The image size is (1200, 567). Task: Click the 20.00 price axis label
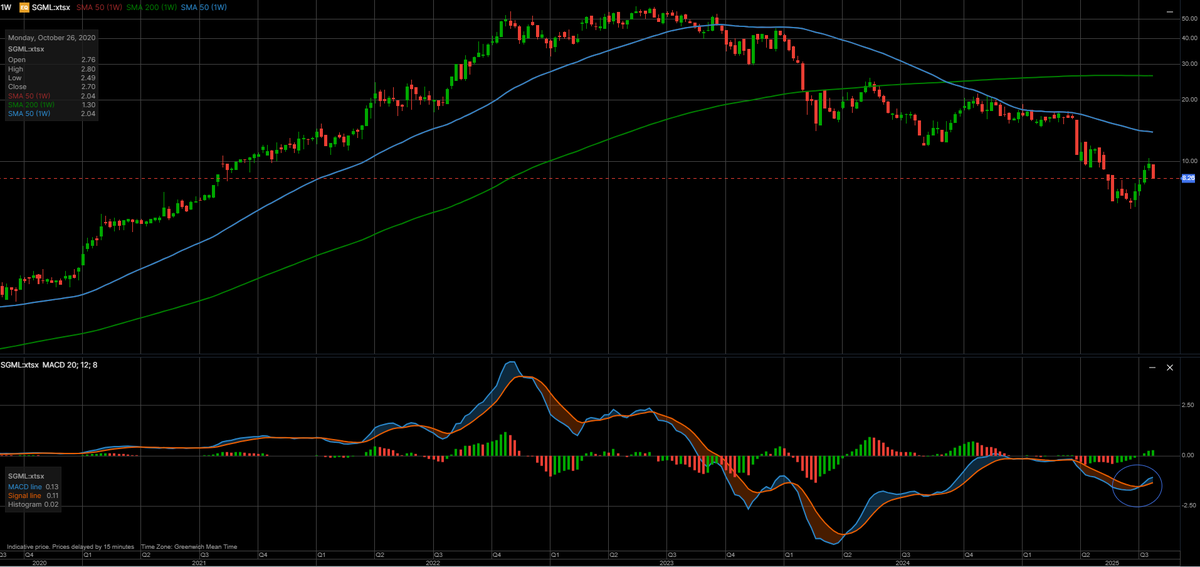pos(1190,100)
